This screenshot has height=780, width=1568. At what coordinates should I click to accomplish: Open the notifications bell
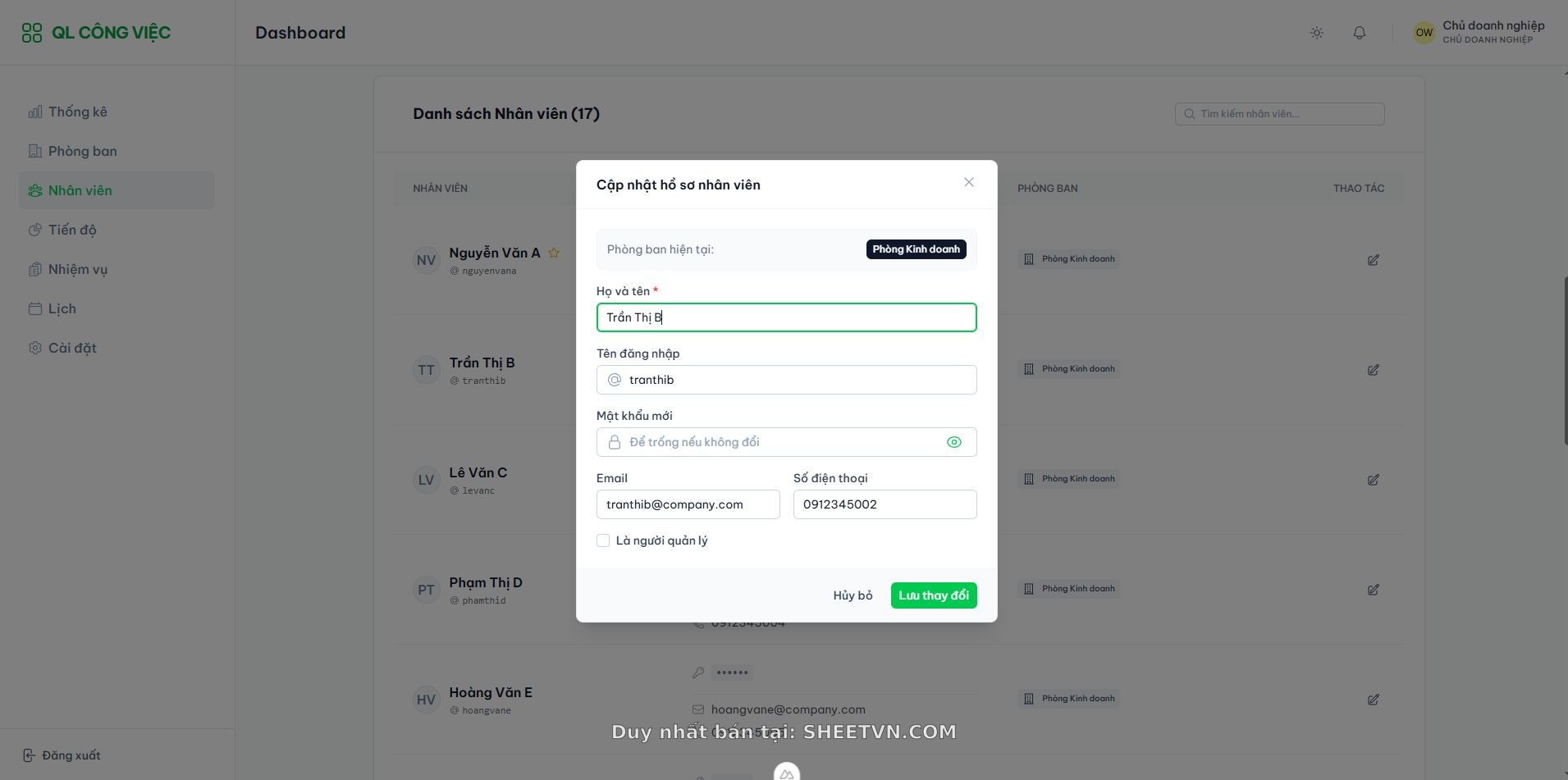1360,33
